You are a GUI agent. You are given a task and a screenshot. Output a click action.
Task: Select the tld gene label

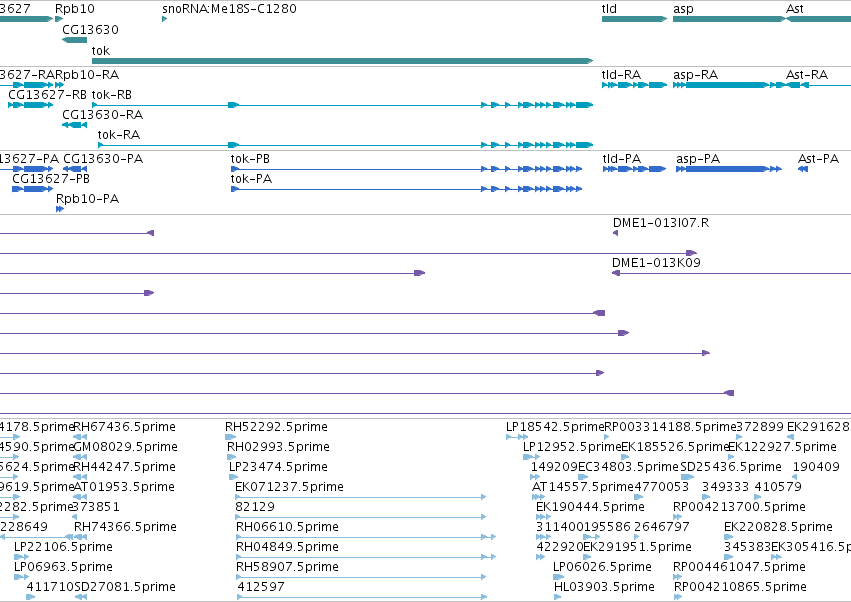[x=609, y=9]
